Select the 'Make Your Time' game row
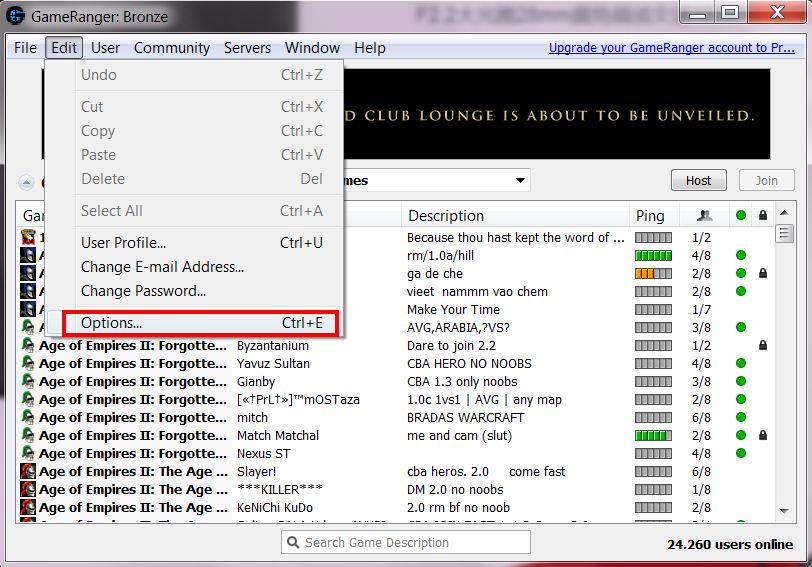The width and height of the screenshot is (812, 567). 453,309
